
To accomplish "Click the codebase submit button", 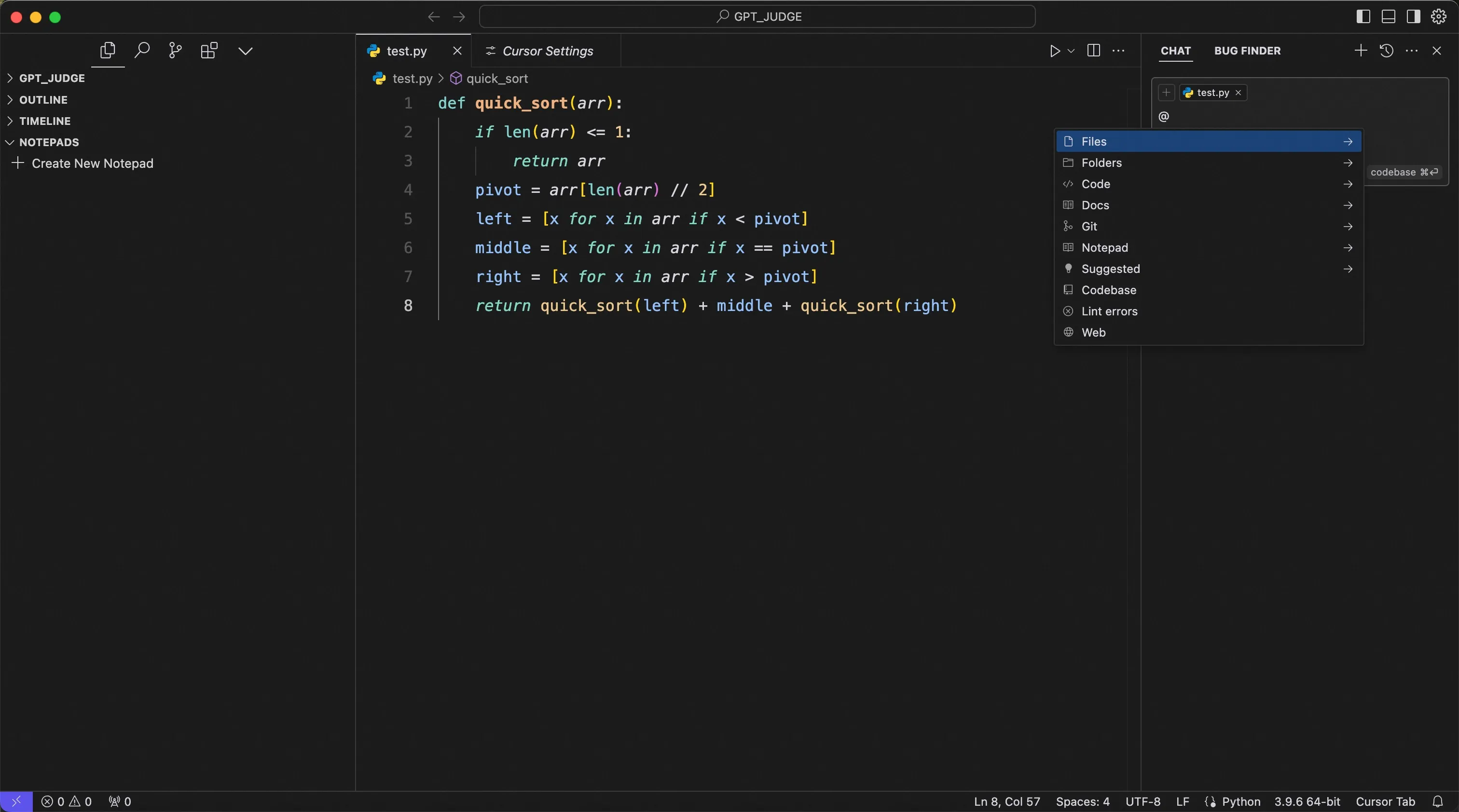I will pos(1404,172).
